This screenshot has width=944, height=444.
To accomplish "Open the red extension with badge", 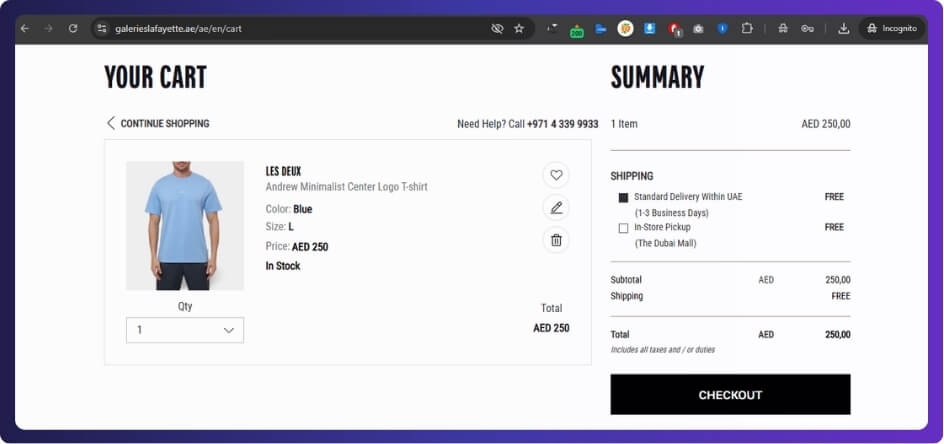I will 674,29.
